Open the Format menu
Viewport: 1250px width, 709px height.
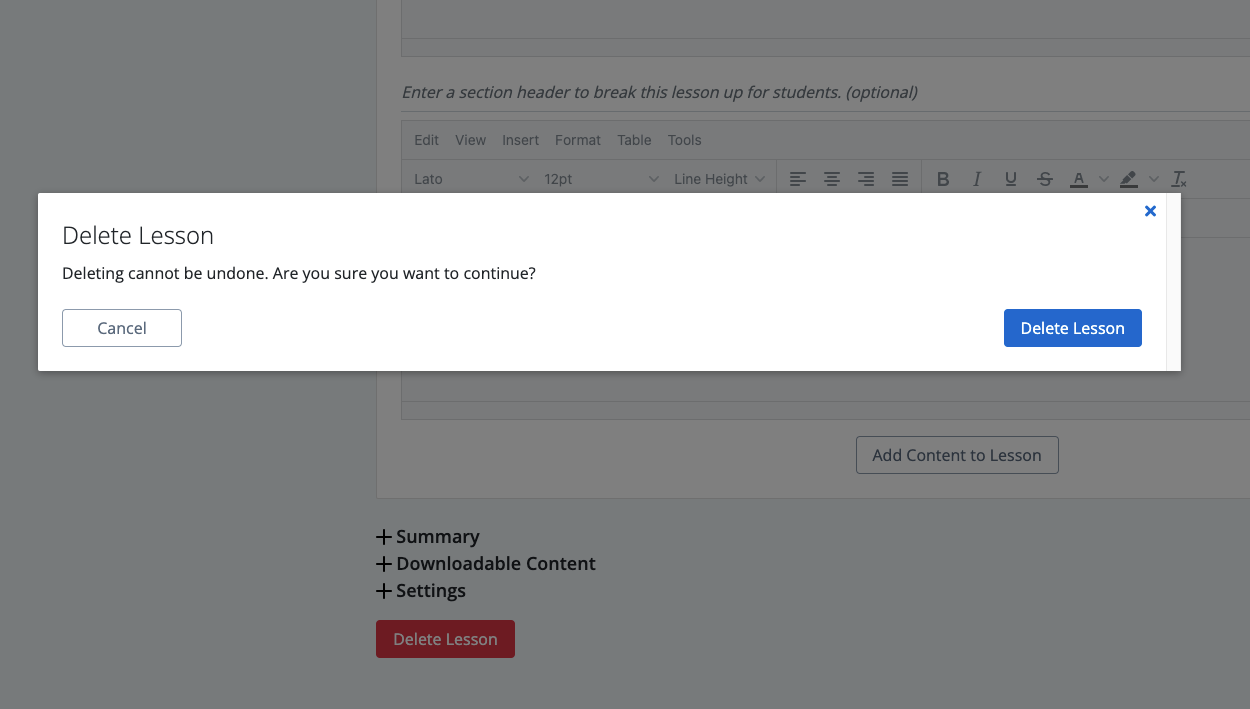click(578, 140)
